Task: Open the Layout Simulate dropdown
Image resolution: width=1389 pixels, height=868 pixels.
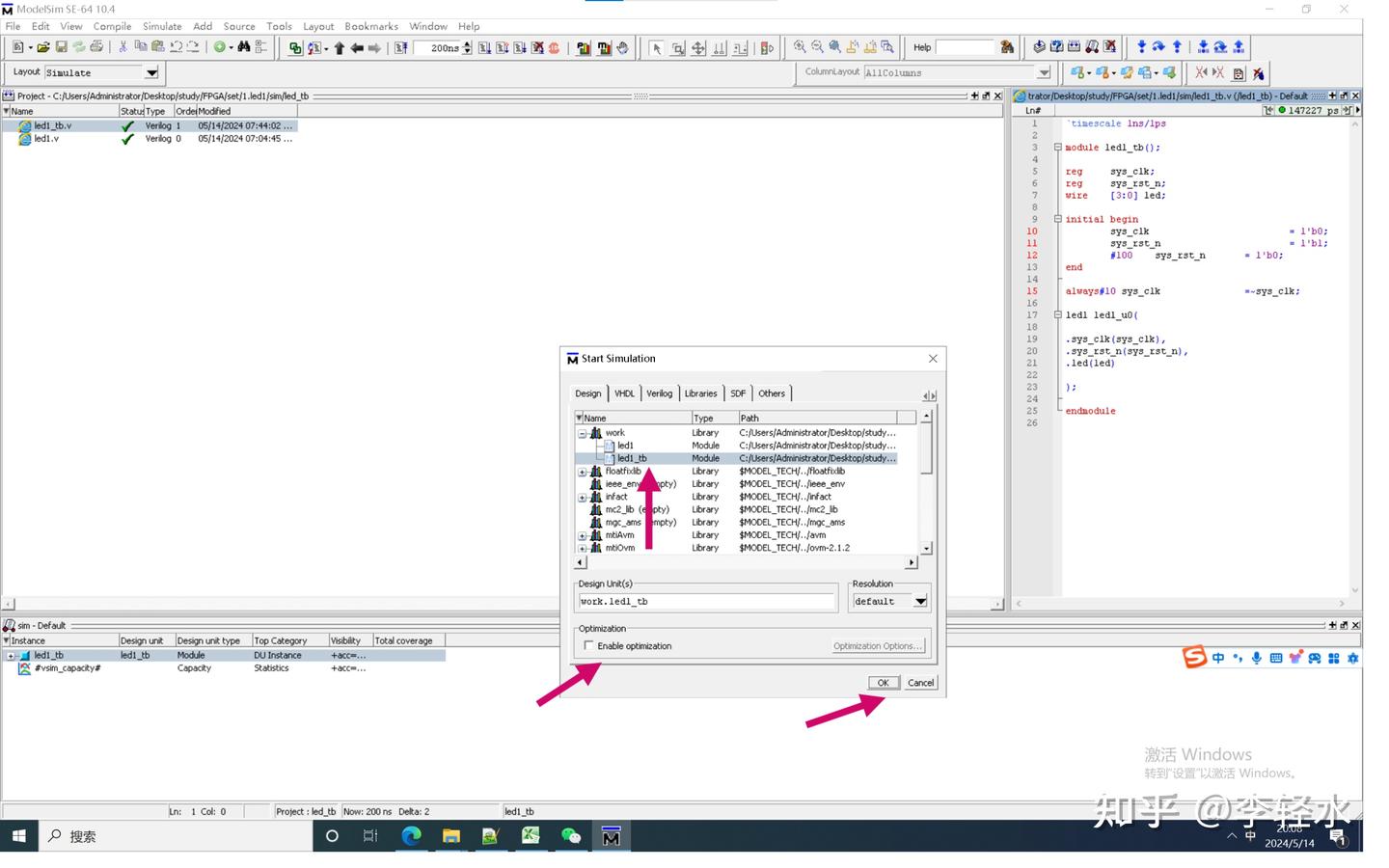Action: (x=151, y=73)
